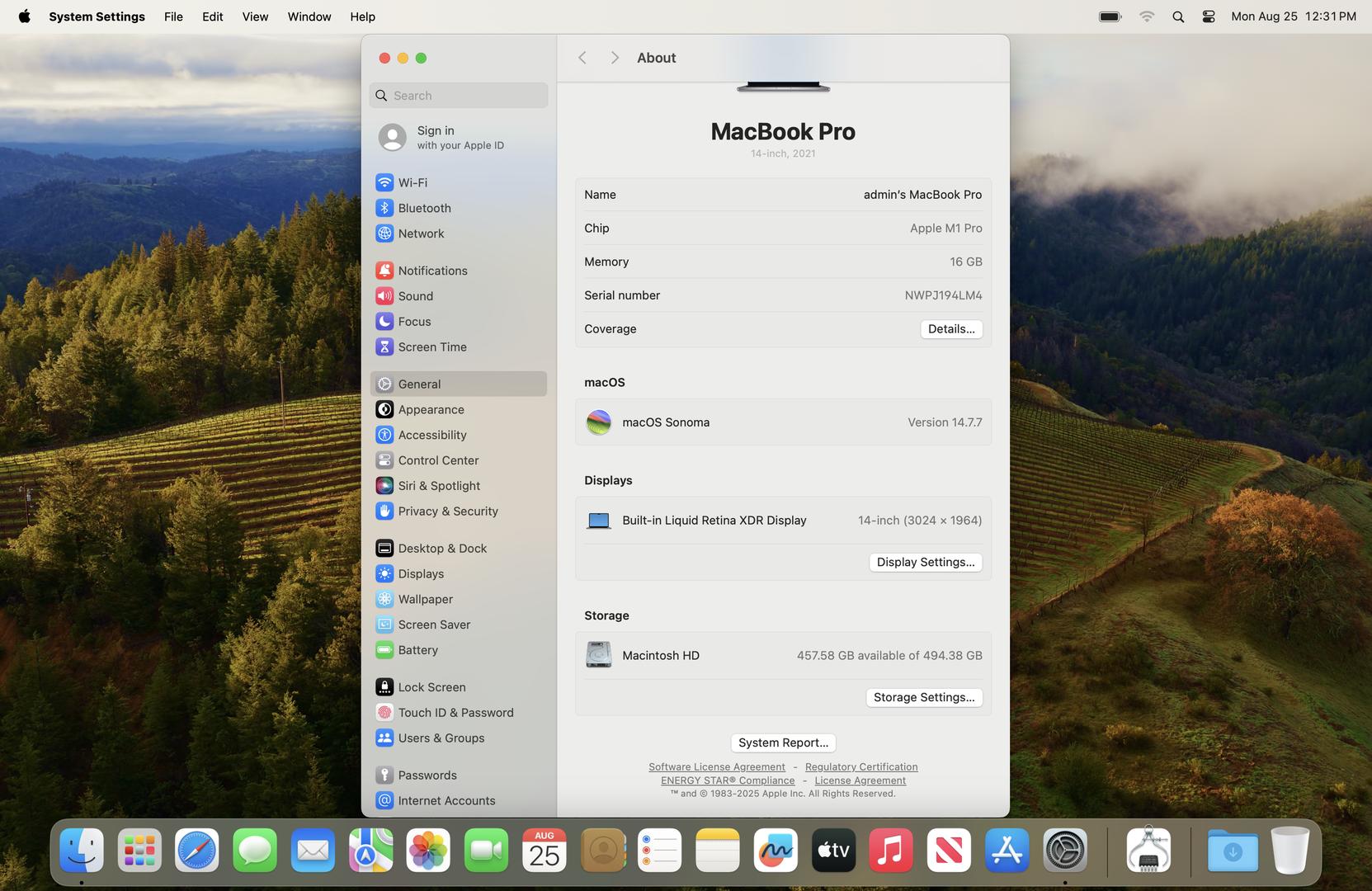
Task: Select Appearance in the sidebar
Action: tap(458, 409)
